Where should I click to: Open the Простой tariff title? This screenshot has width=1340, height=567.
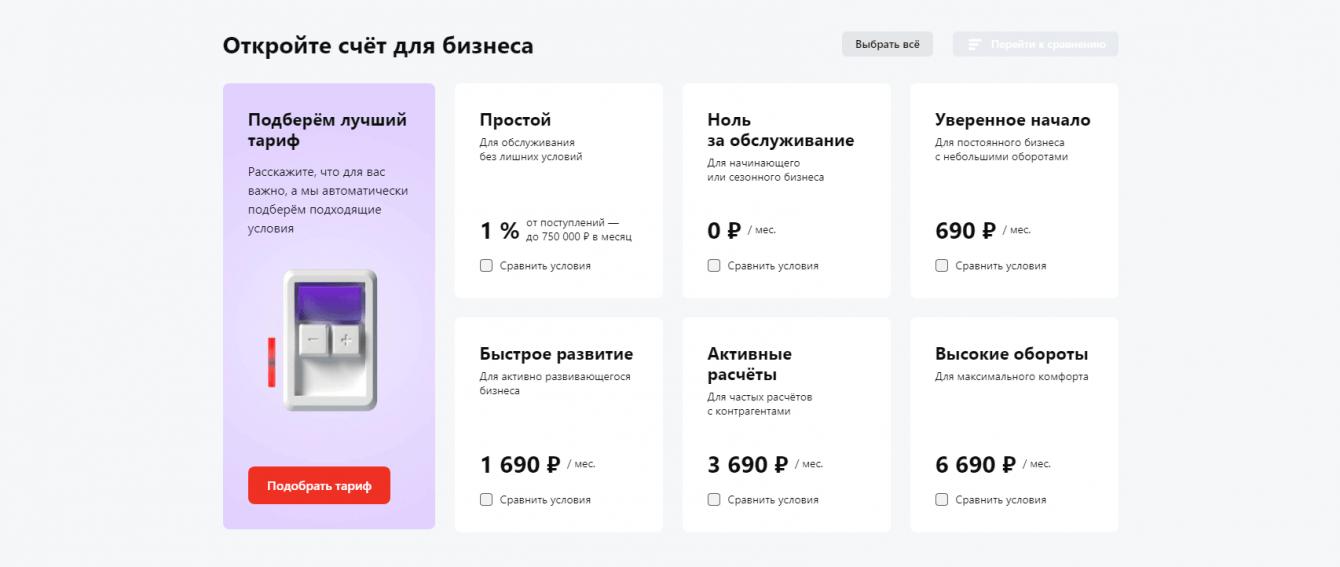[515, 120]
